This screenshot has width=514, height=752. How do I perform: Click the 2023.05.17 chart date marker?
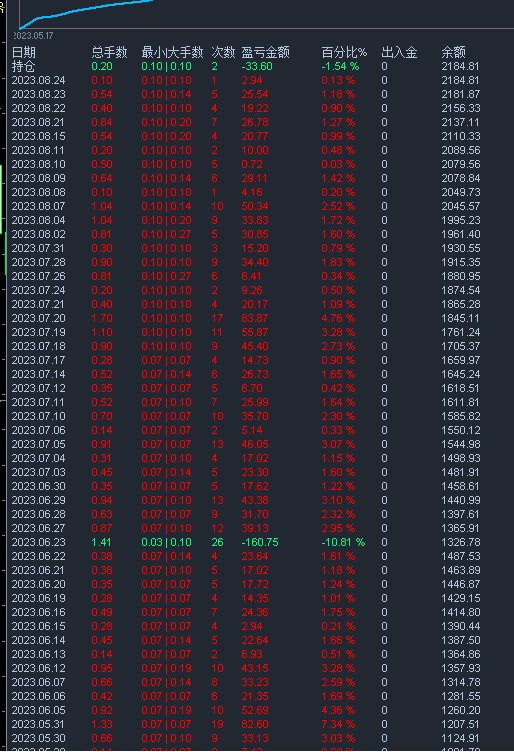[x=33, y=35]
